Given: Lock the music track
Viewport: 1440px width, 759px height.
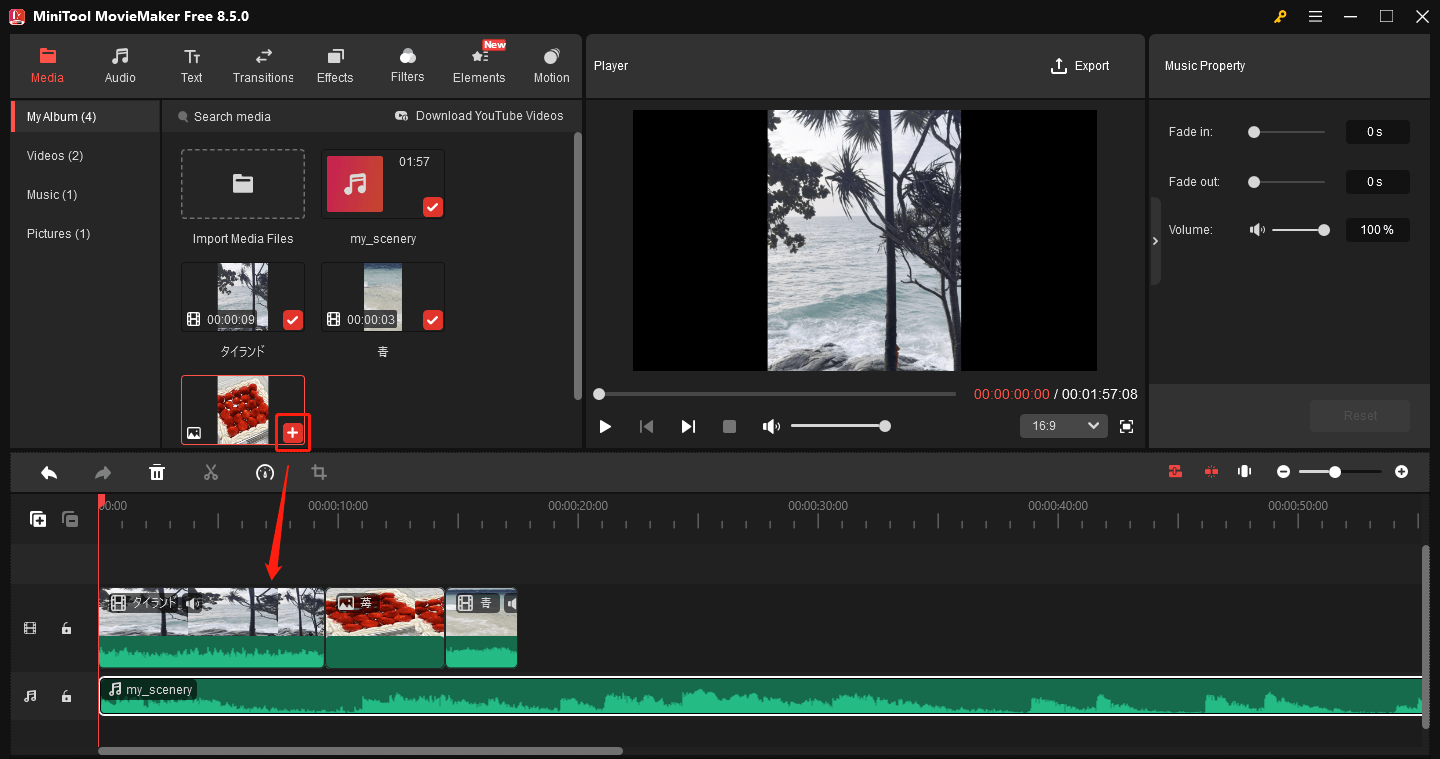Looking at the screenshot, I should (x=66, y=696).
